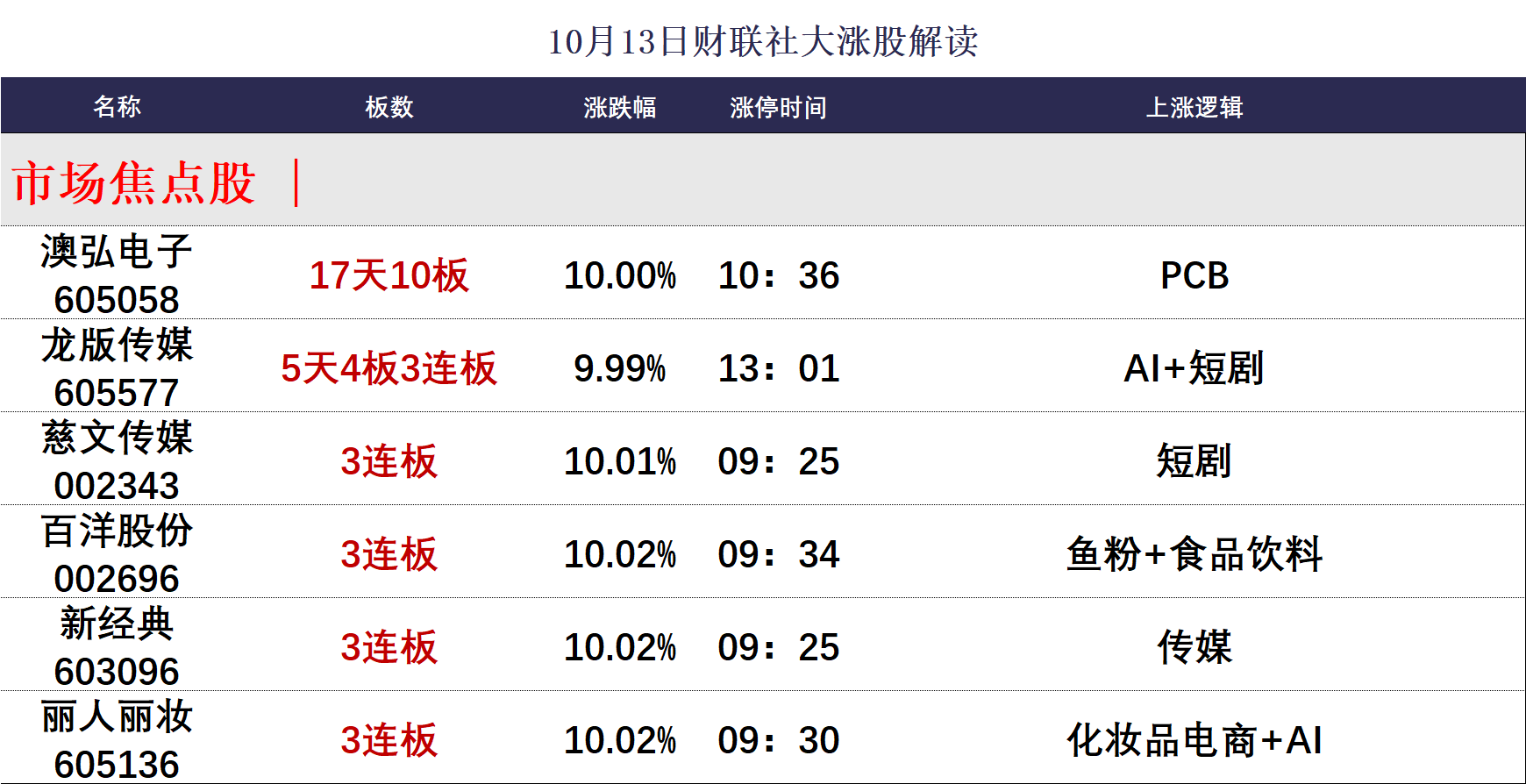
Task: Click the limit-up time 09:30
Action: 779,740
